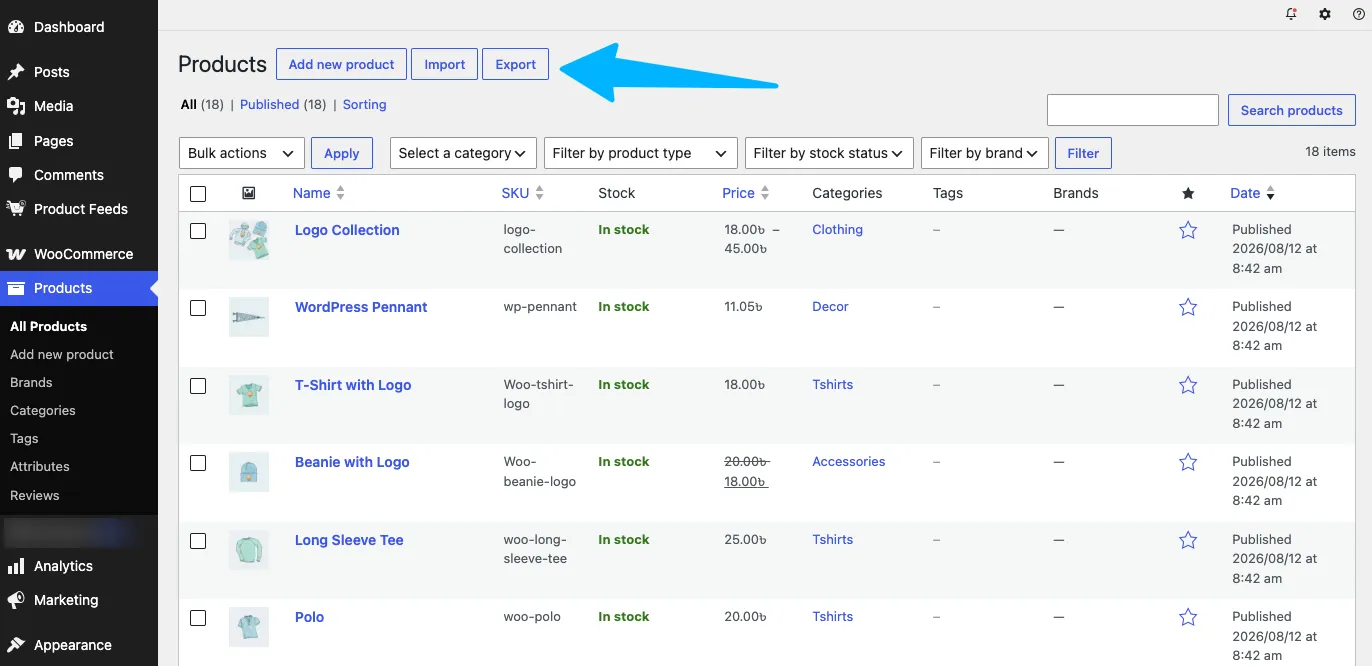Click the Add new product button
Viewport: 1372px width, 666px height.
[341, 64]
